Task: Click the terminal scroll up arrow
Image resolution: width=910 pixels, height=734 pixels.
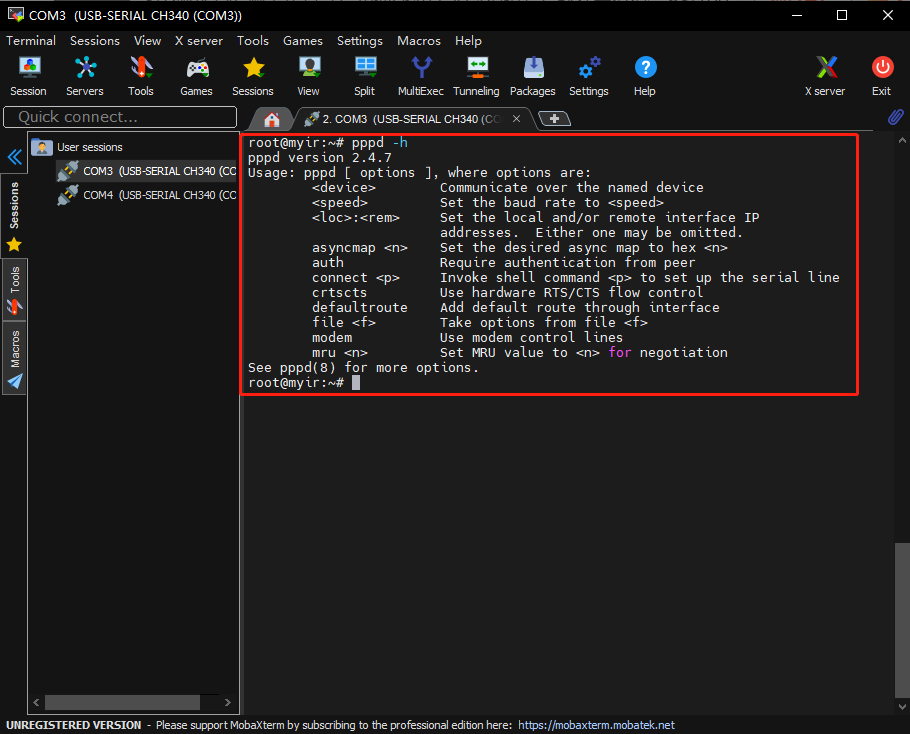Action: pos(902,140)
